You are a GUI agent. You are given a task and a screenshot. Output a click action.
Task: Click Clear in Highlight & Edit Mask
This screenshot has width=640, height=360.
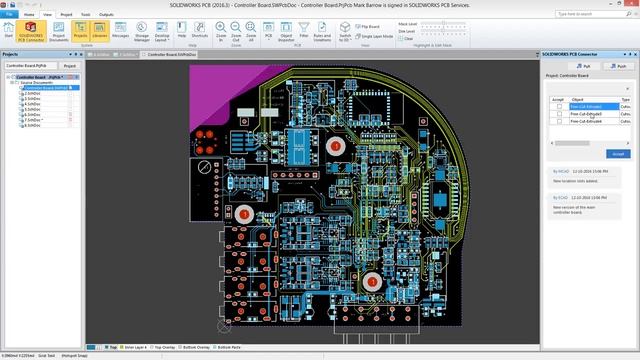point(406,39)
